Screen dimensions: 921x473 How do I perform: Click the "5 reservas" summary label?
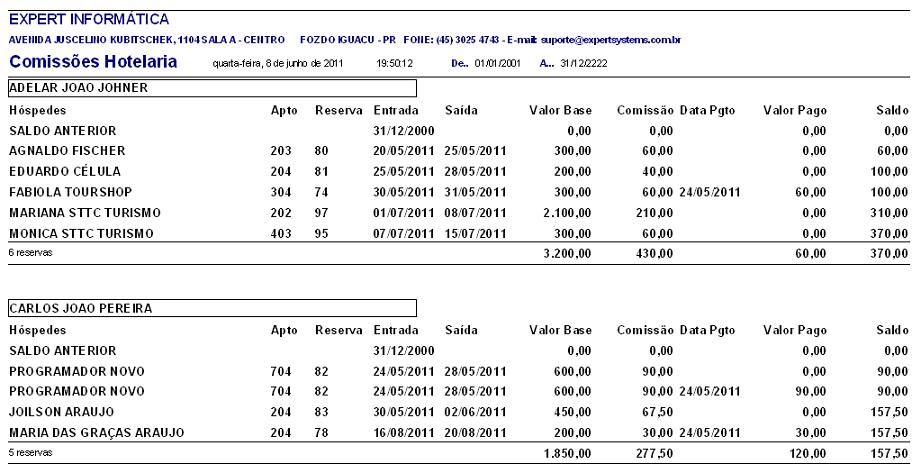(28, 453)
